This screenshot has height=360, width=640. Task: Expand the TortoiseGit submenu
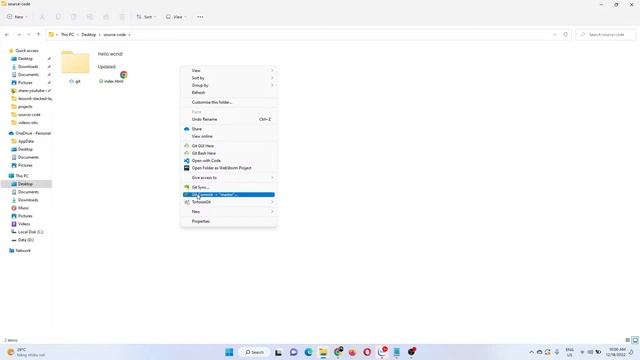click(x=229, y=202)
